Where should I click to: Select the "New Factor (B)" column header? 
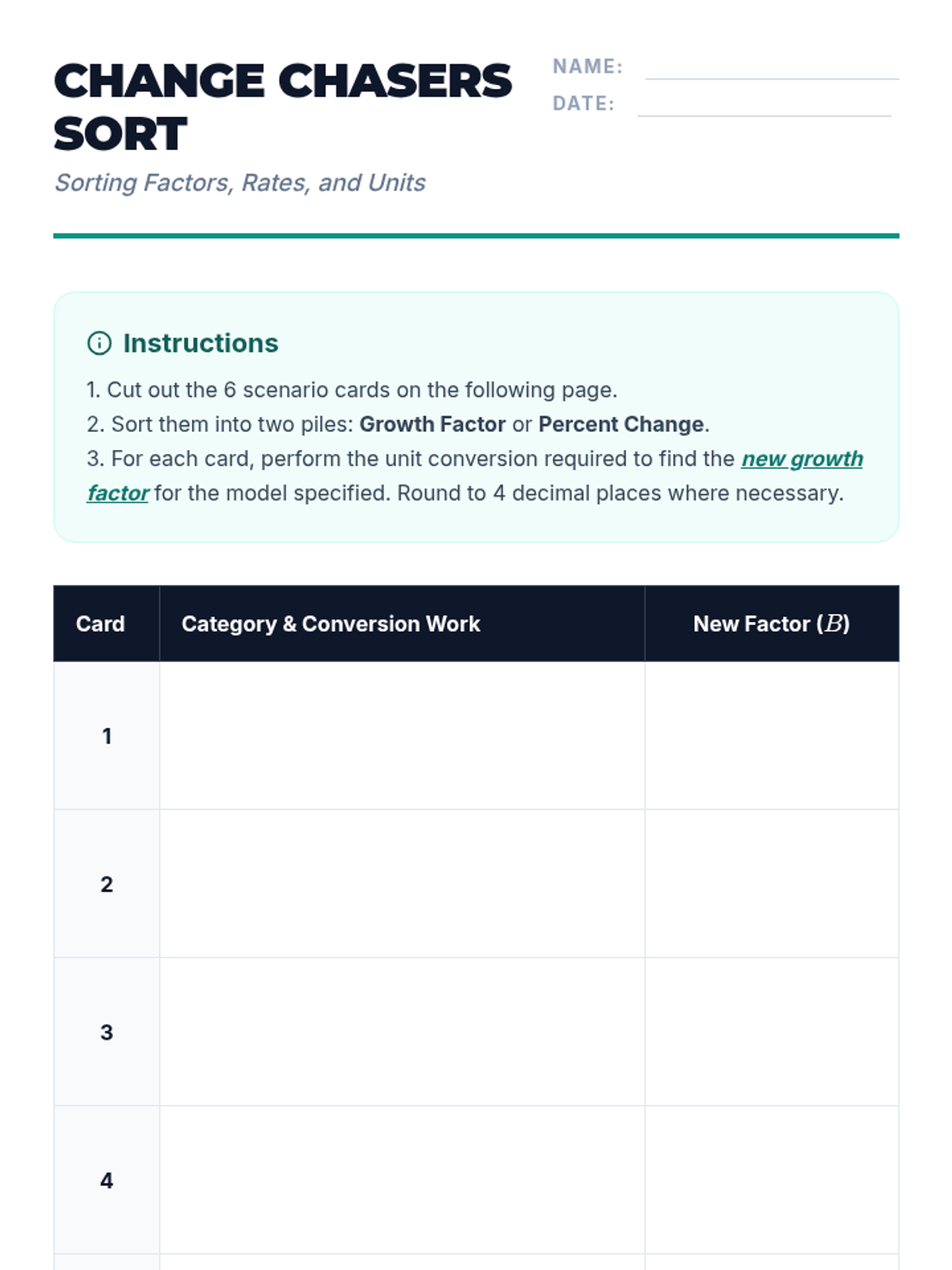pos(771,624)
